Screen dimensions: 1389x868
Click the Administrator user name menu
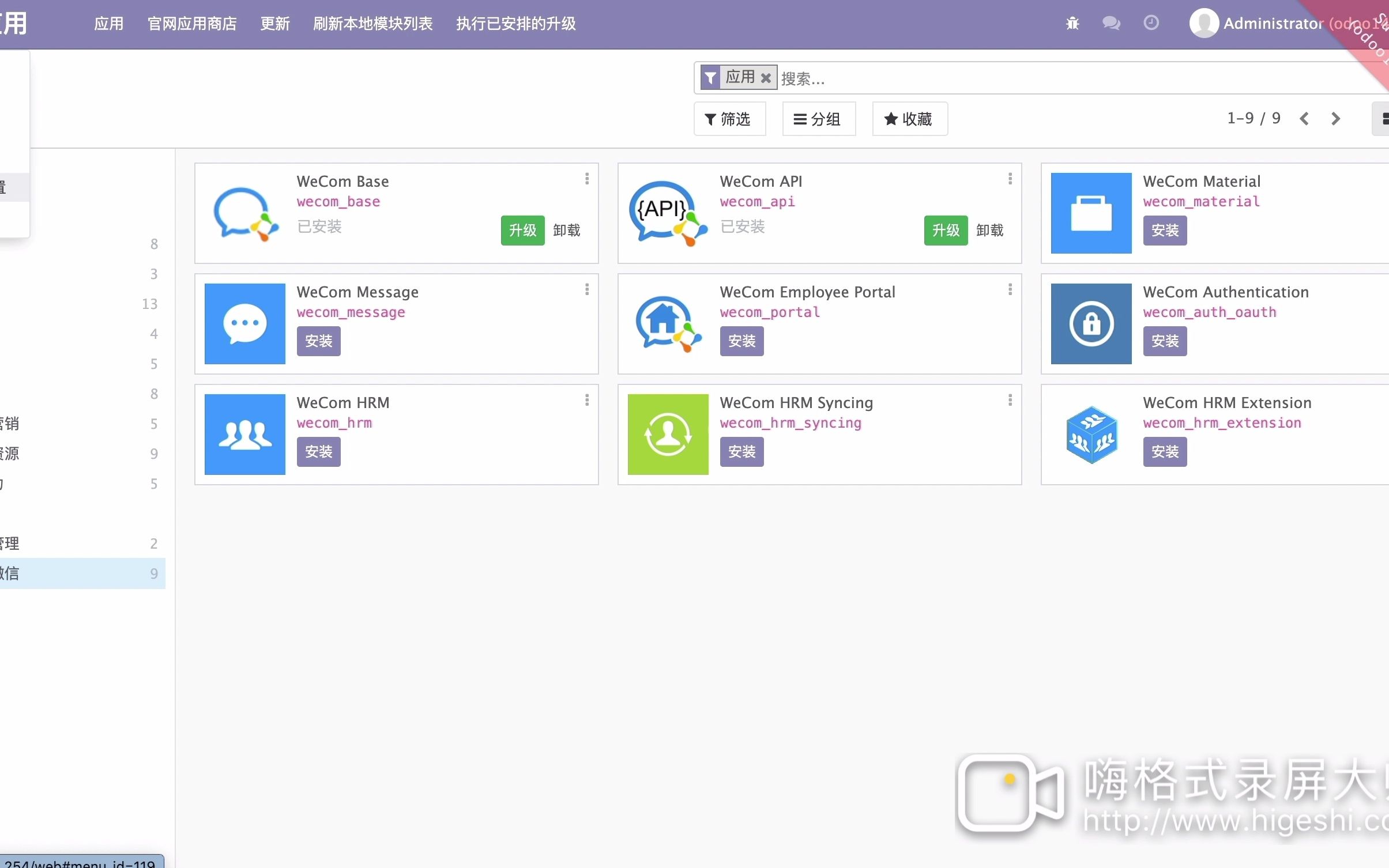[1305, 24]
